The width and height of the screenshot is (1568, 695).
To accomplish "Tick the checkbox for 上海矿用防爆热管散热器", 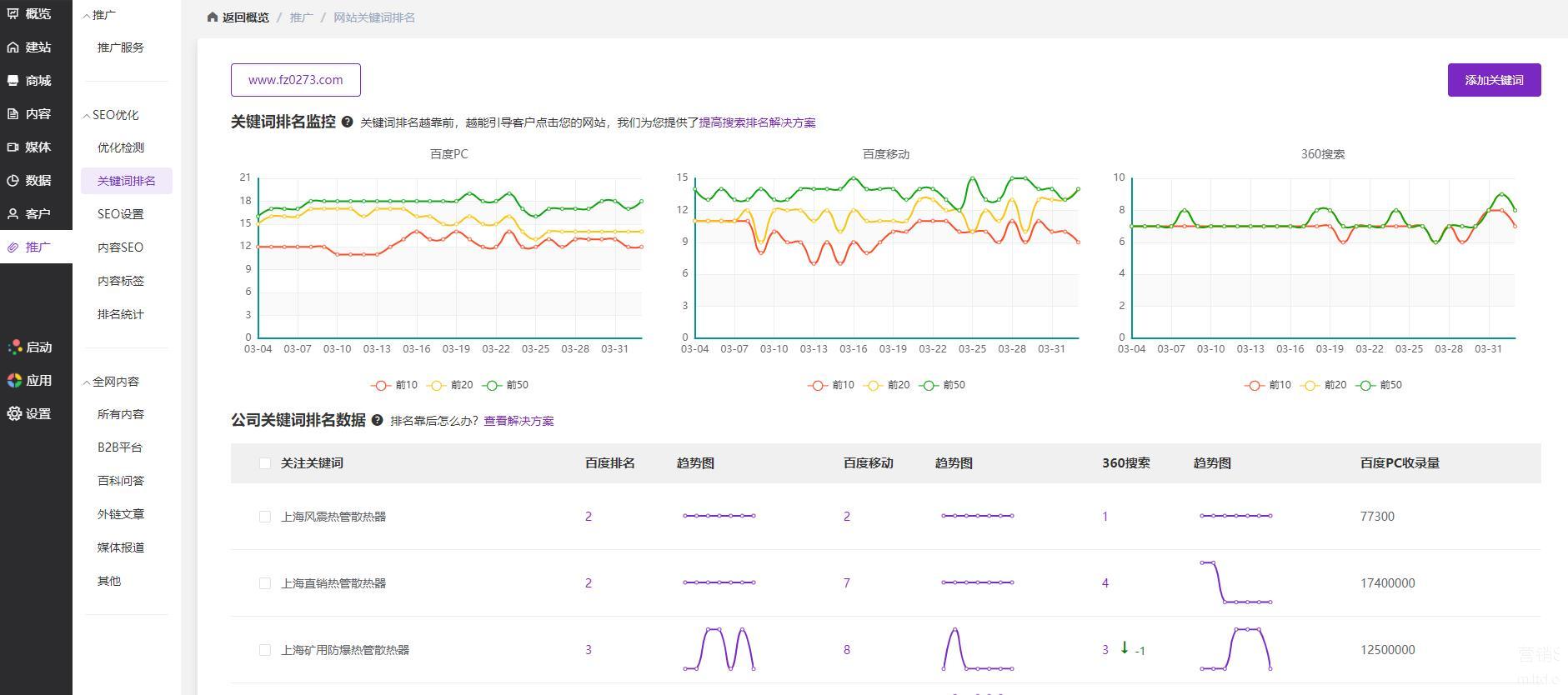I will [265, 650].
